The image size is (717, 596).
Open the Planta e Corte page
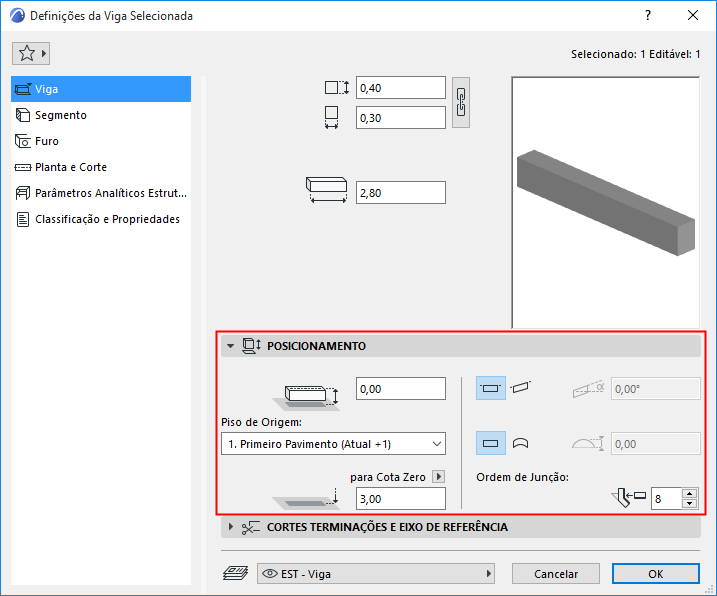coord(101,167)
